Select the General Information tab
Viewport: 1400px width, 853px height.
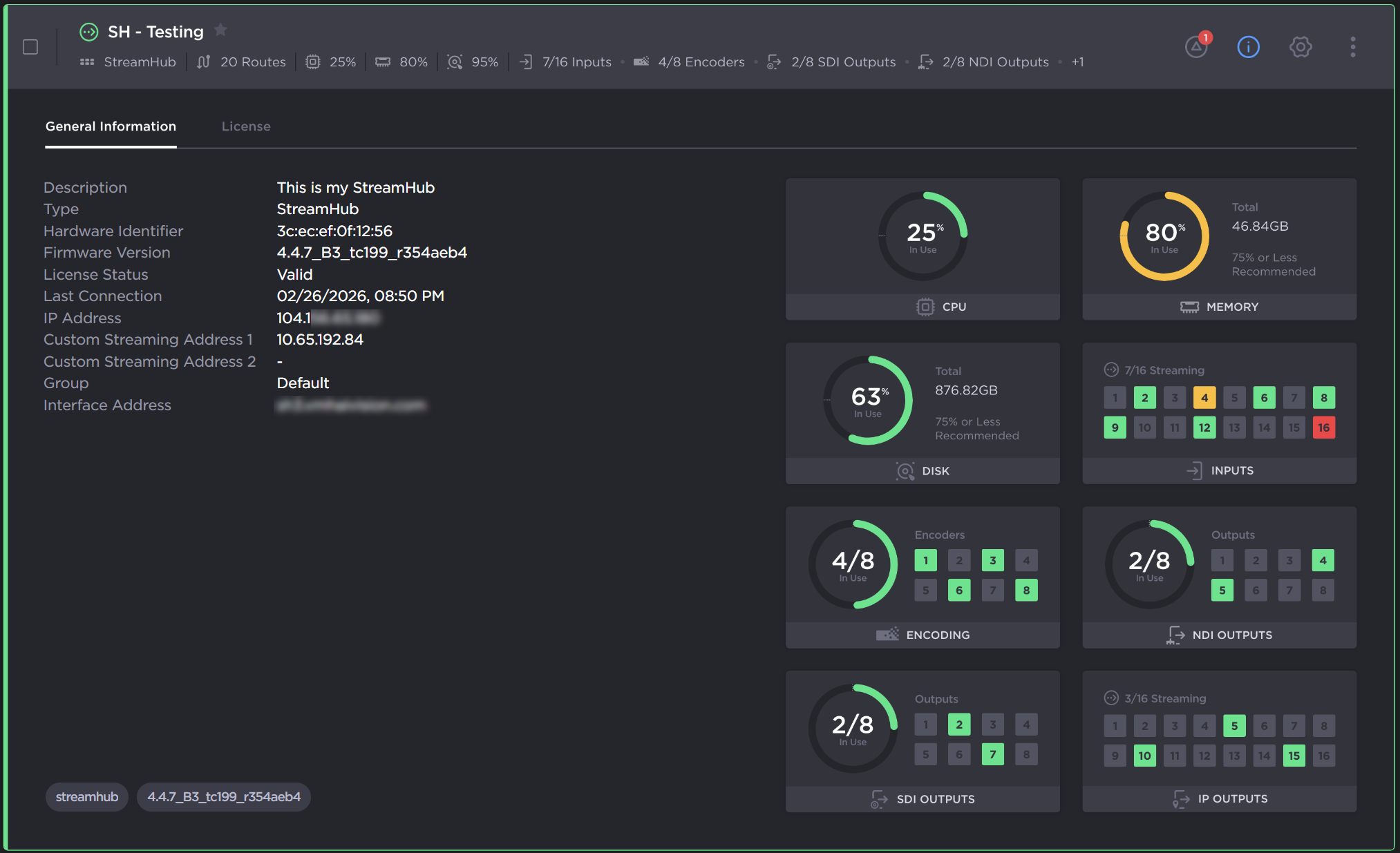tap(111, 126)
